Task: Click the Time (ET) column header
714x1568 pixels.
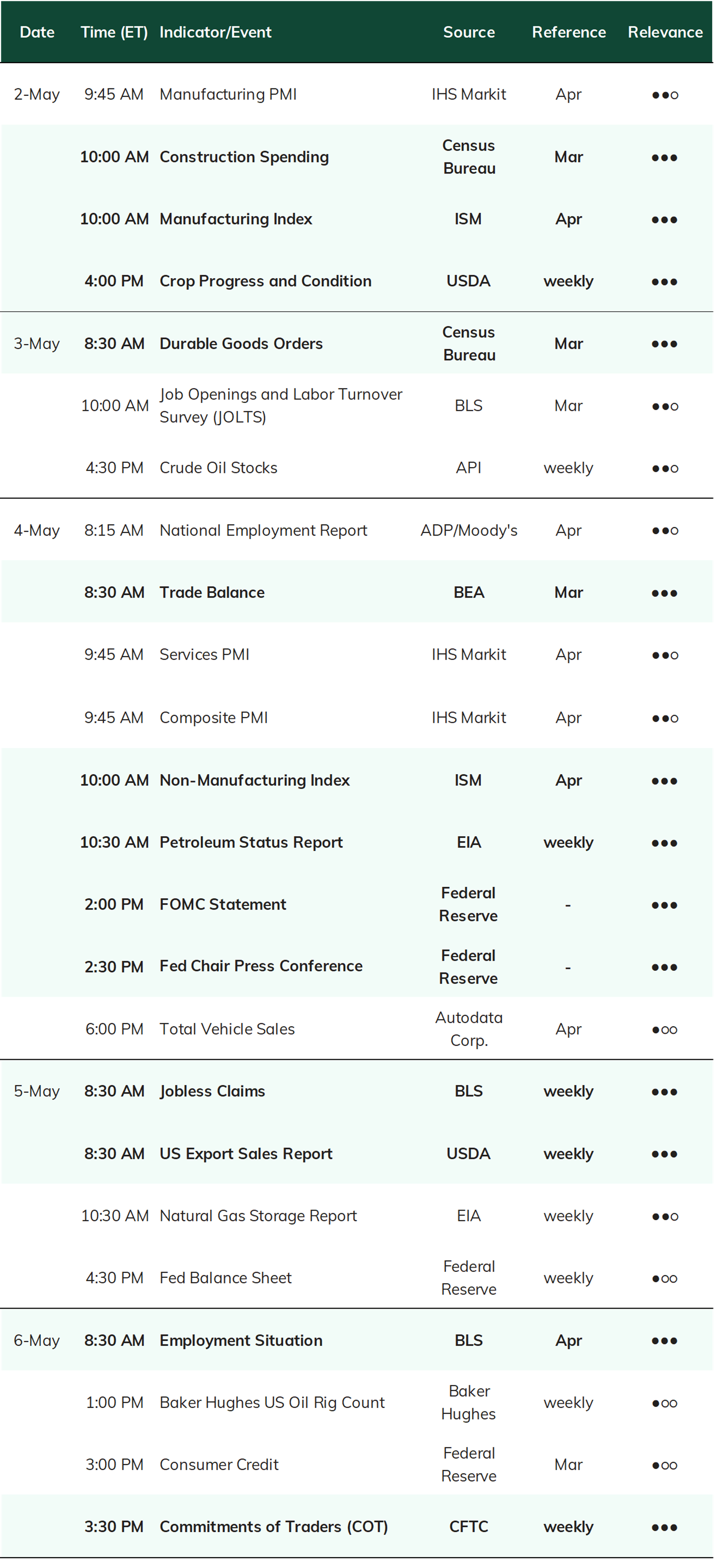Action: coord(114,32)
